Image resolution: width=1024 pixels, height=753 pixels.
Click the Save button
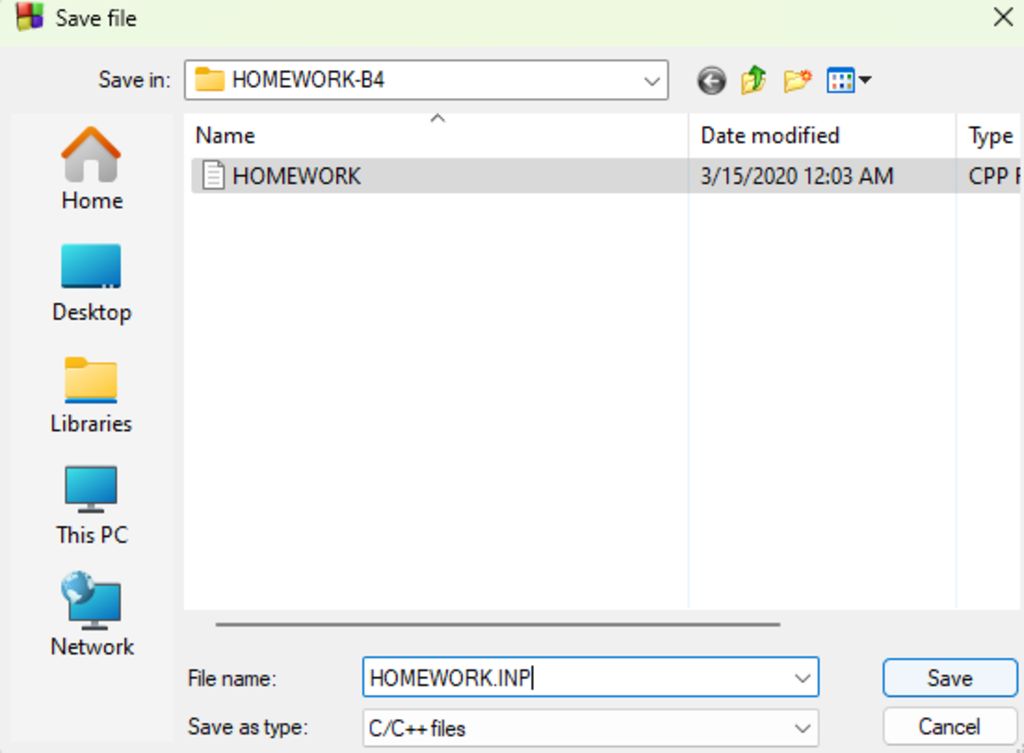(x=950, y=678)
